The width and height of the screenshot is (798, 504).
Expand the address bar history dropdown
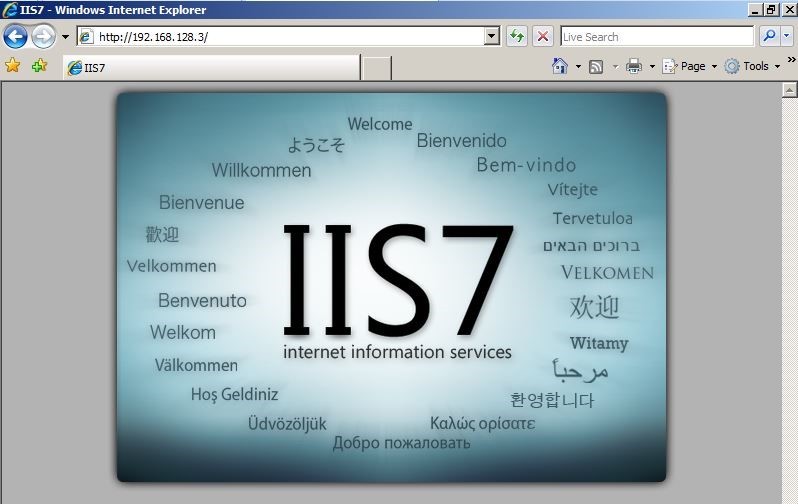492,36
